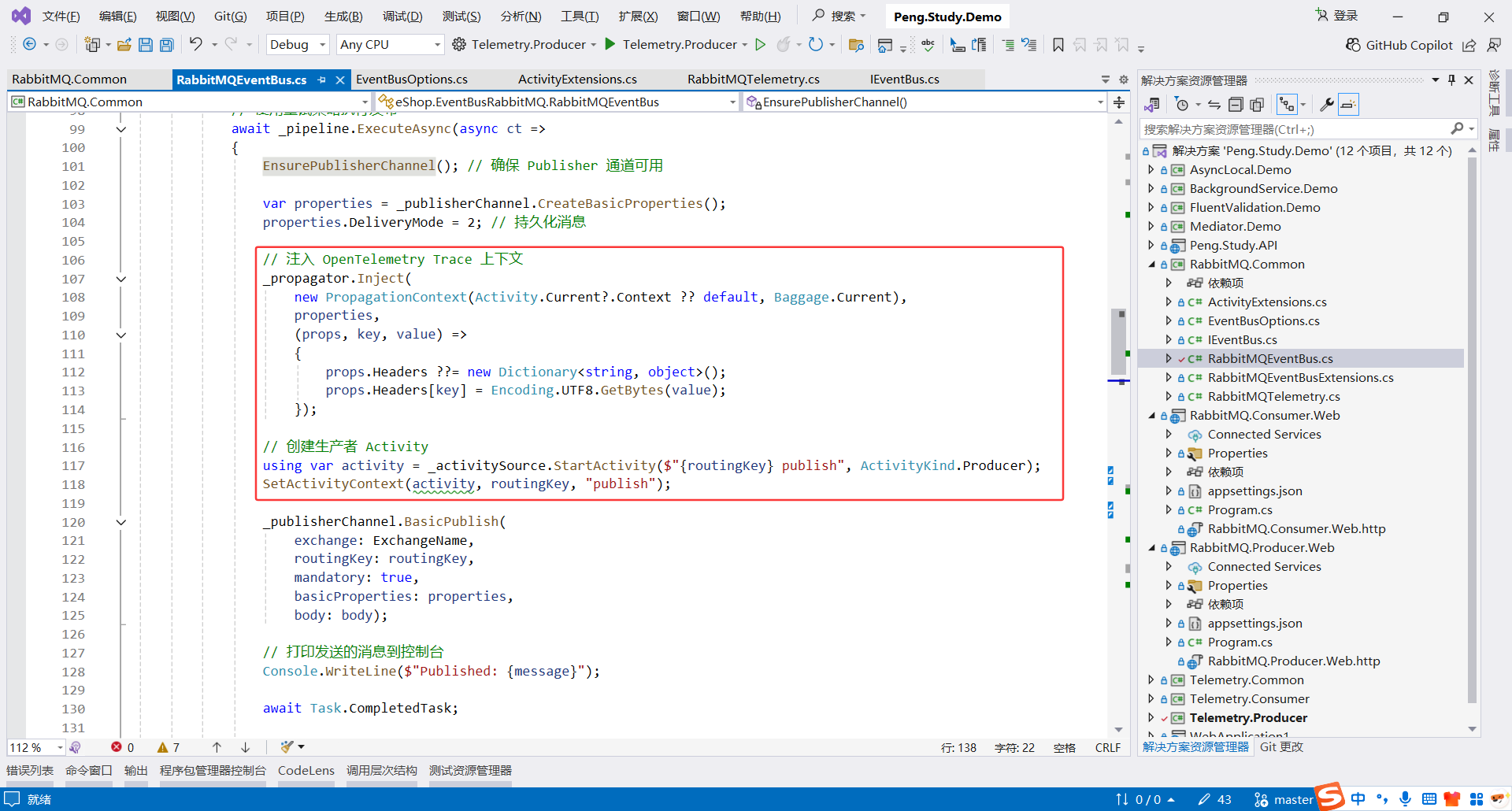Image resolution: width=1512 pixels, height=811 pixels.
Task: Click the split editor window icon
Action: (1119, 102)
